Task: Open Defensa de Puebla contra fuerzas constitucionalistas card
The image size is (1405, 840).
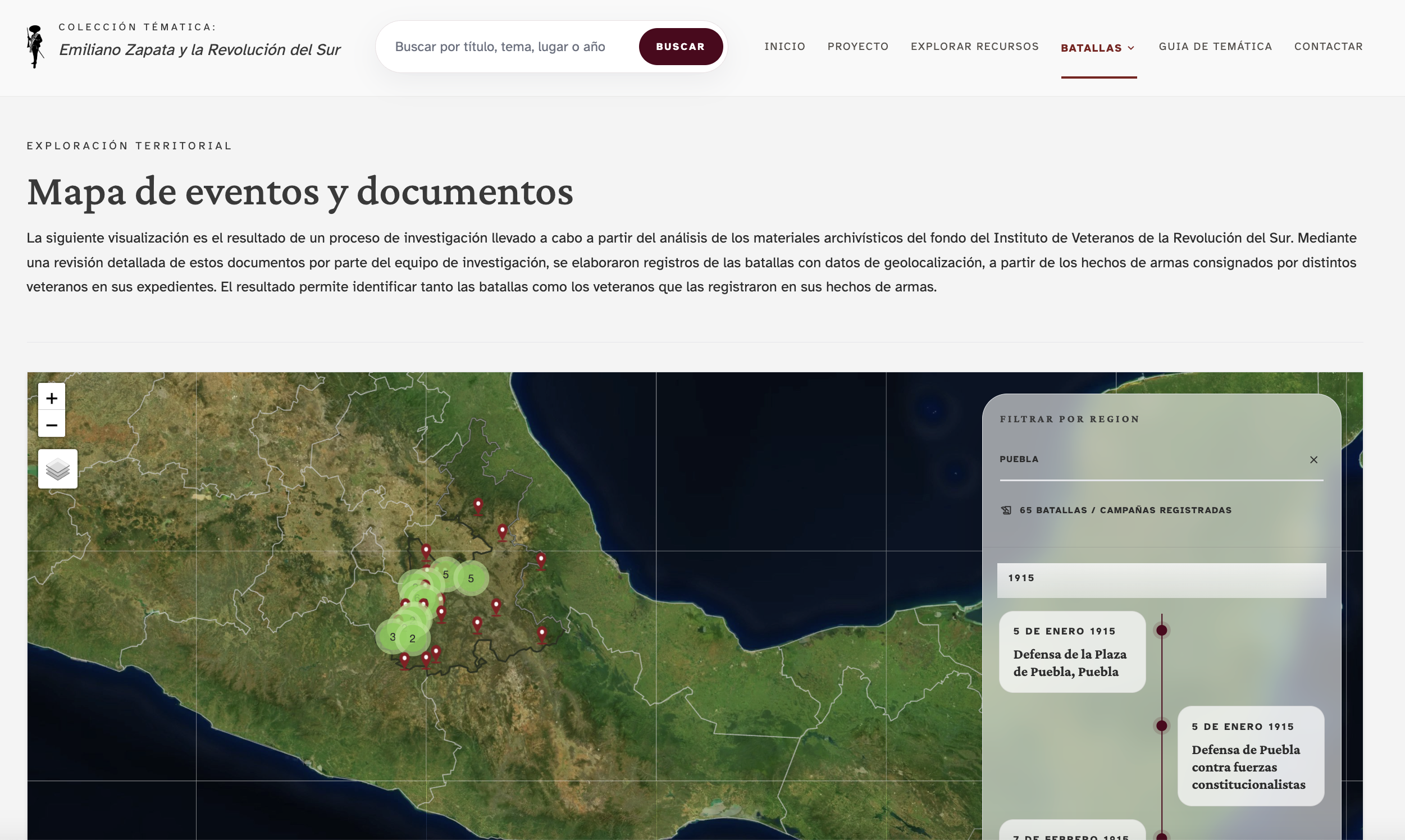Action: (x=1251, y=756)
